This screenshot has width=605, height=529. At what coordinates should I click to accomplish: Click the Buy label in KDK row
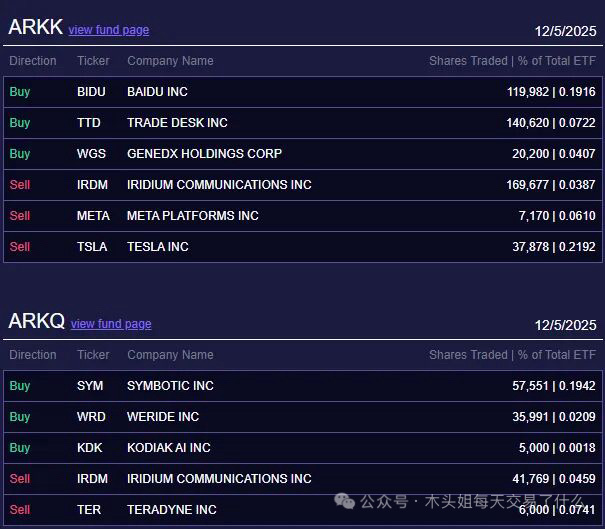click(x=20, y=448)
